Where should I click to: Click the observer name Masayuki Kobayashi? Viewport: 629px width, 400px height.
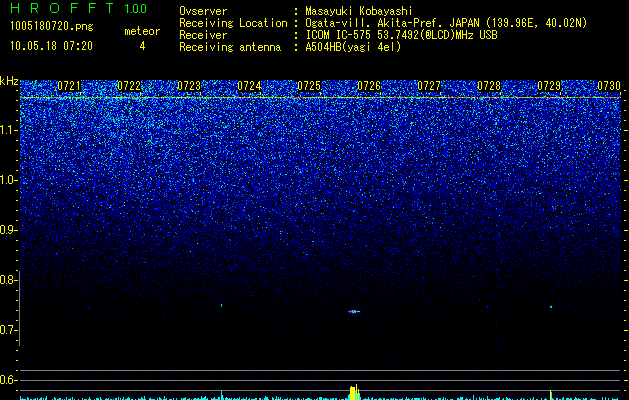[x=358, y=11]
